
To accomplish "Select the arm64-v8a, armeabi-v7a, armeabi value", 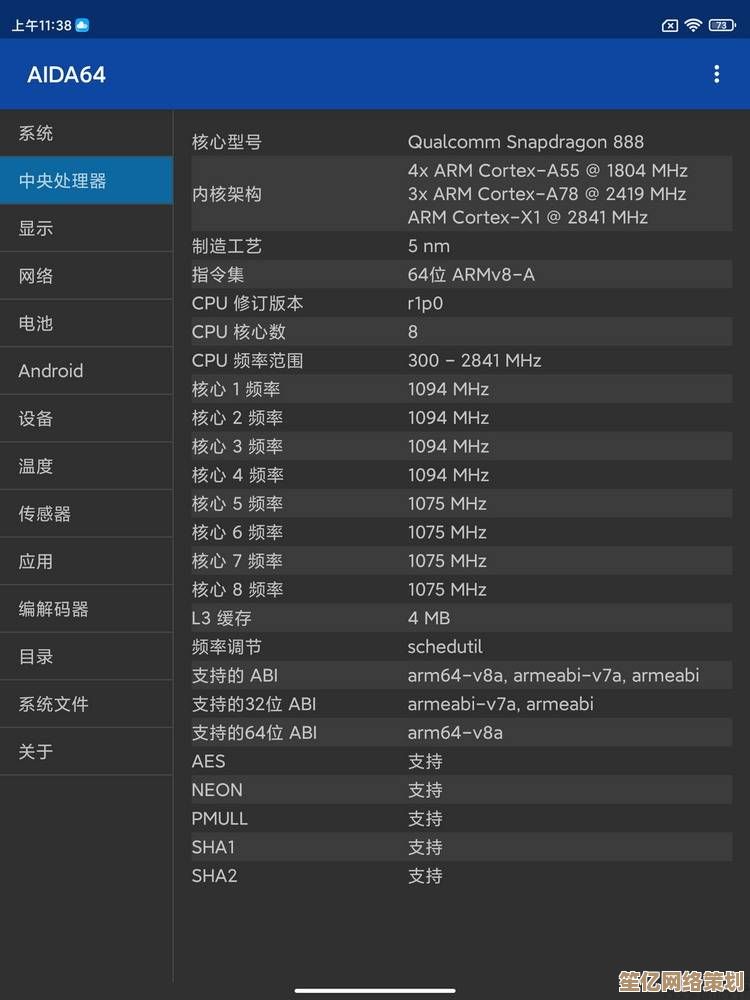I will coord(553,675).
